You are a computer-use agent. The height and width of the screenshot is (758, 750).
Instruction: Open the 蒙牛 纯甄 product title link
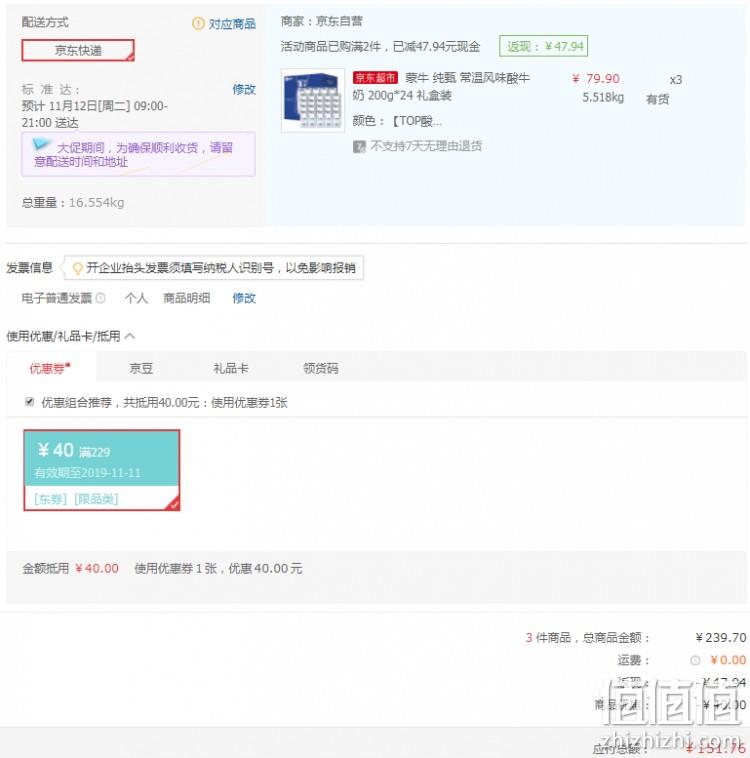441,87
